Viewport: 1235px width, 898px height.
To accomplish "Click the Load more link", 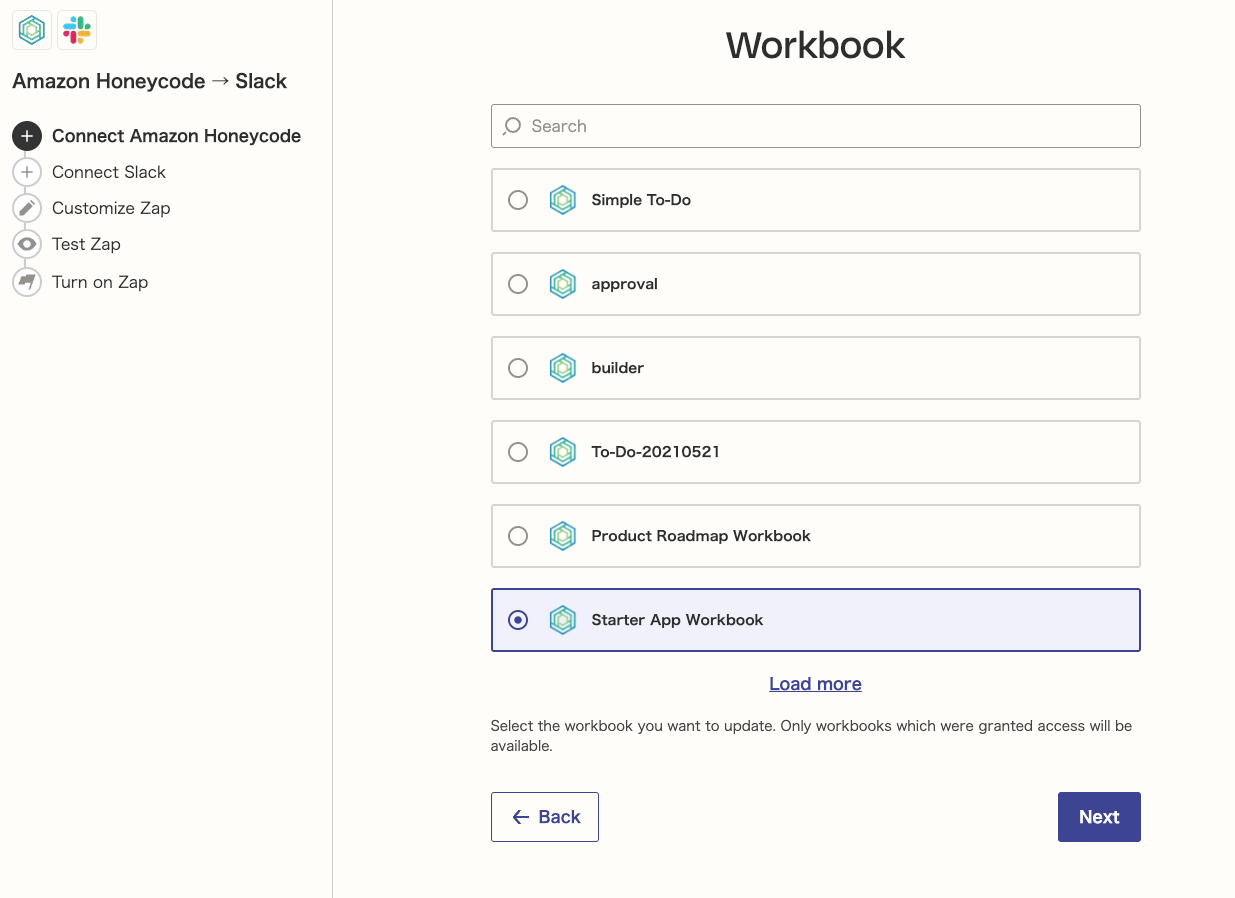I will (815, 684).
